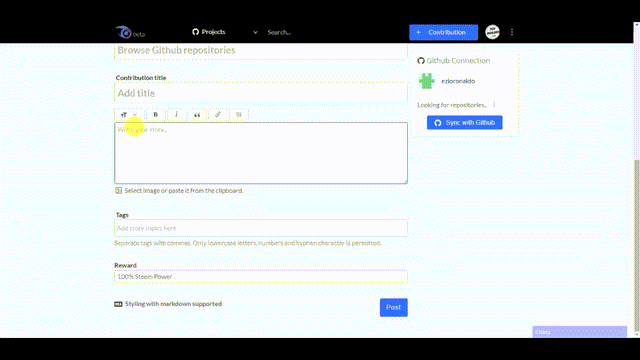The width and height of the screenshot is (640, 360).
Task: Click the page vertical scrollbar
Action: pos(637,245)
